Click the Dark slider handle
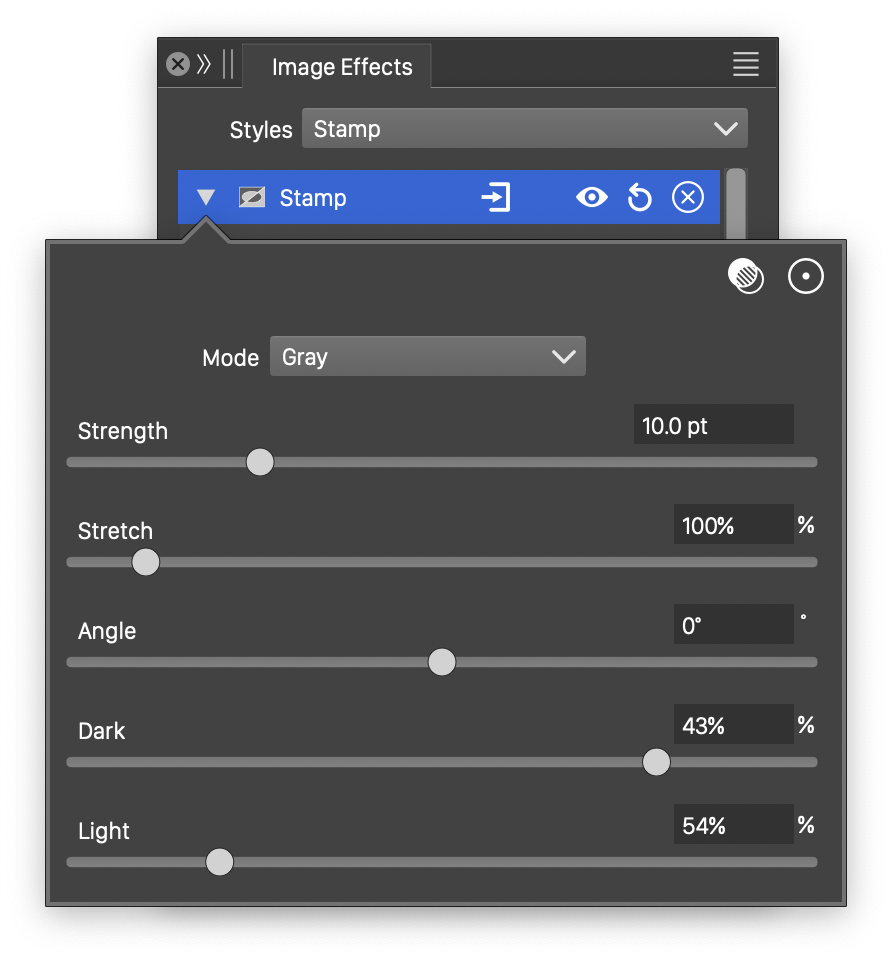This screenshot has width=892, height=960. pyautogui.click(x=656, y=762)
